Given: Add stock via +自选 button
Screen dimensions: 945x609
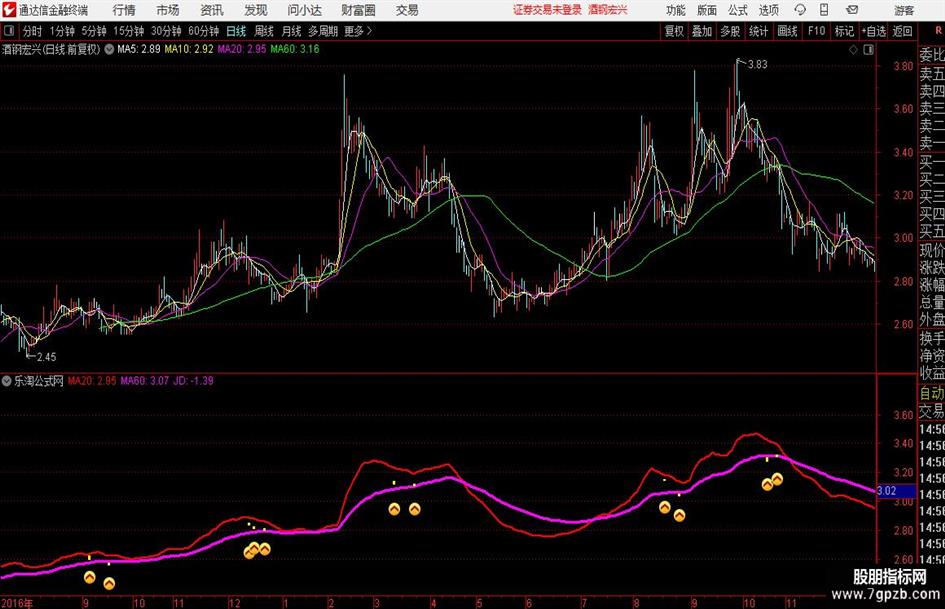Looking at the screenshot, I should coord(873,31).
